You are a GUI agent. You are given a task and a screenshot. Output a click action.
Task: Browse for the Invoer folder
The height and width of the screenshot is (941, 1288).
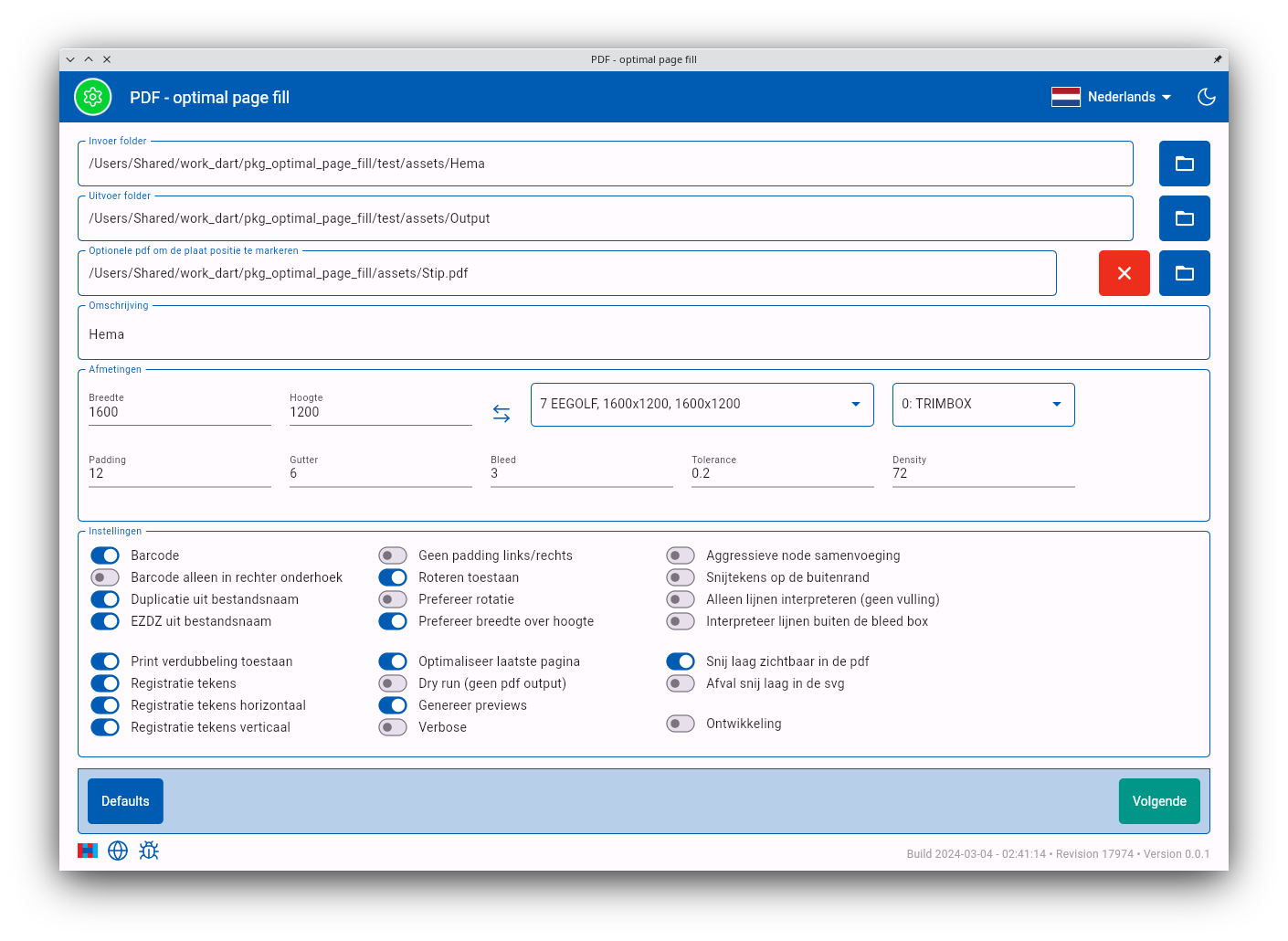point(1184,164)
